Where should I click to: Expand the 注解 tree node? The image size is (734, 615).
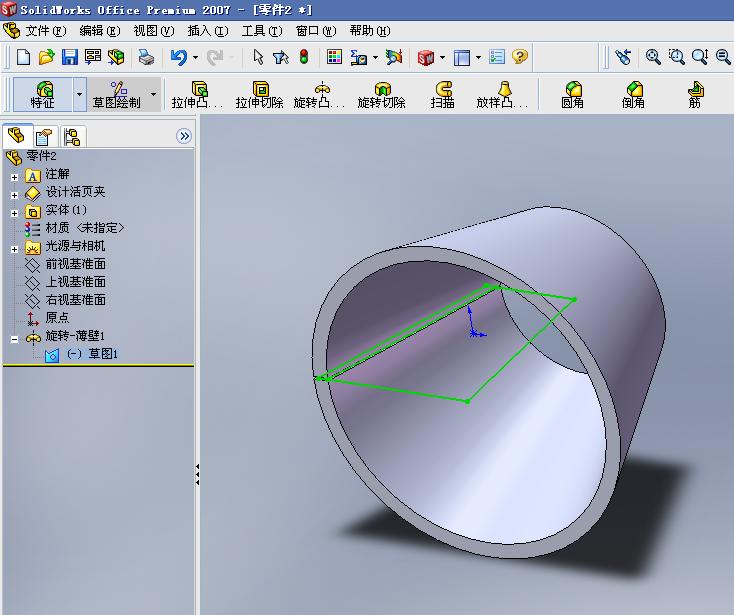click(15, 177)
